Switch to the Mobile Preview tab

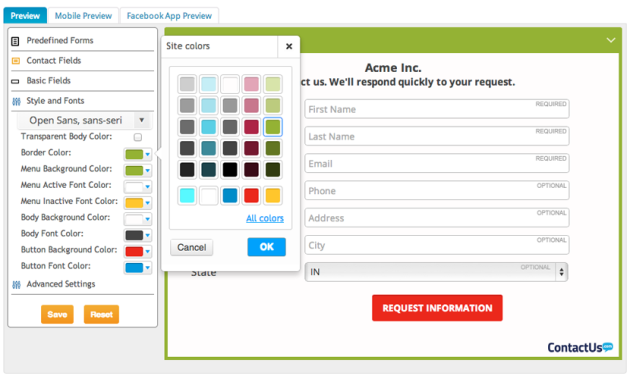click(83, 16)
